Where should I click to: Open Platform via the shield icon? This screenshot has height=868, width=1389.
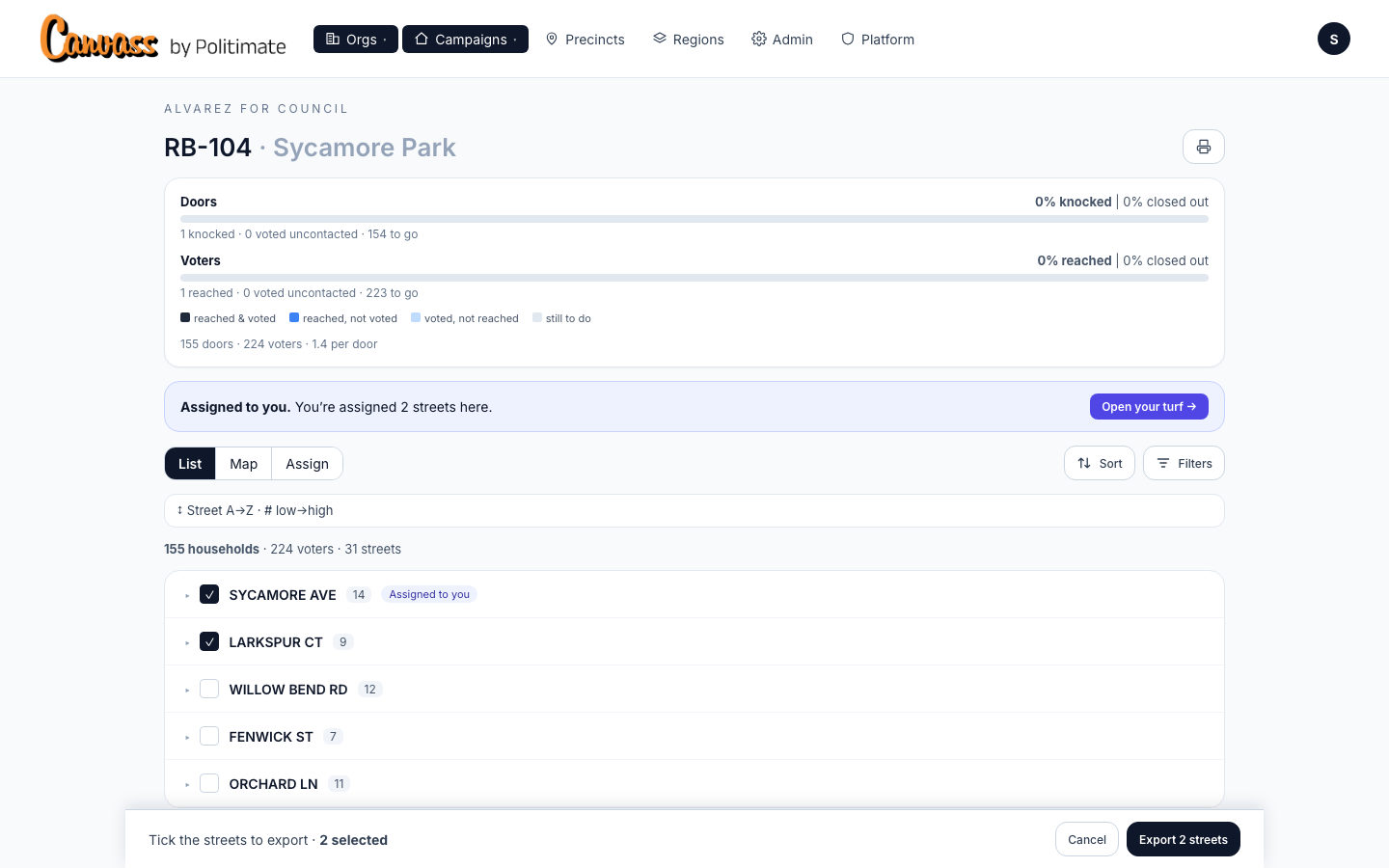(878, 40)
